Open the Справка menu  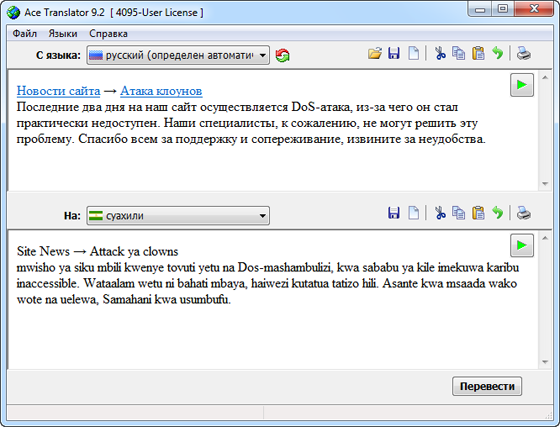coord(108,34)
